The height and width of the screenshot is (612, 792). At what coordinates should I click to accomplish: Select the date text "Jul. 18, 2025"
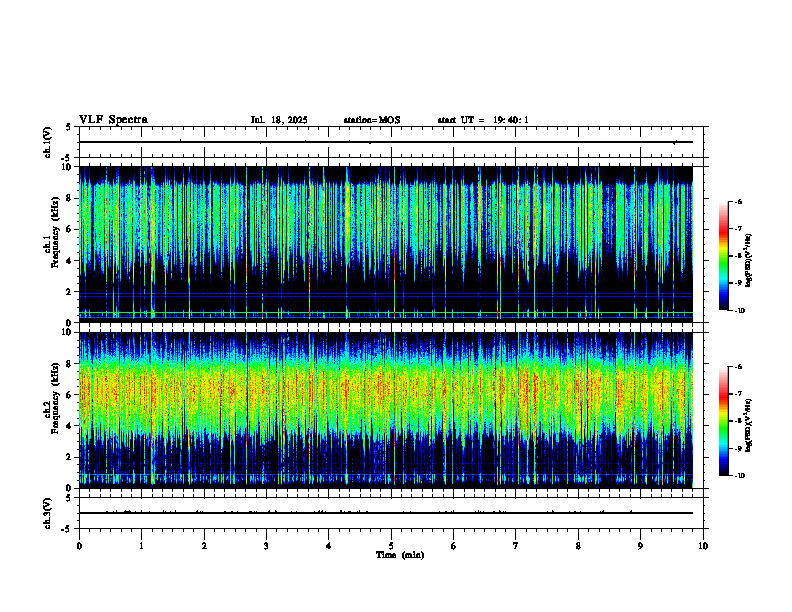click(x=279, y=120)
